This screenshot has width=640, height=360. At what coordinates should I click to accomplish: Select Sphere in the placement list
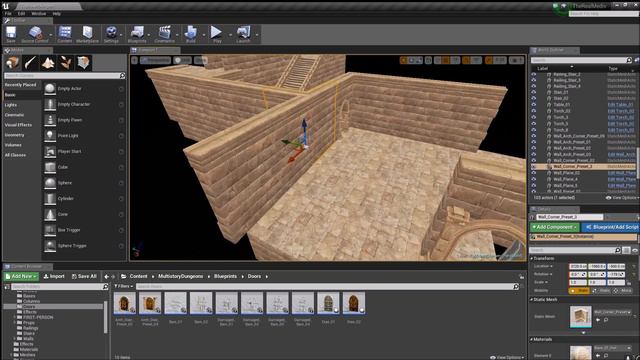point(84,183)
